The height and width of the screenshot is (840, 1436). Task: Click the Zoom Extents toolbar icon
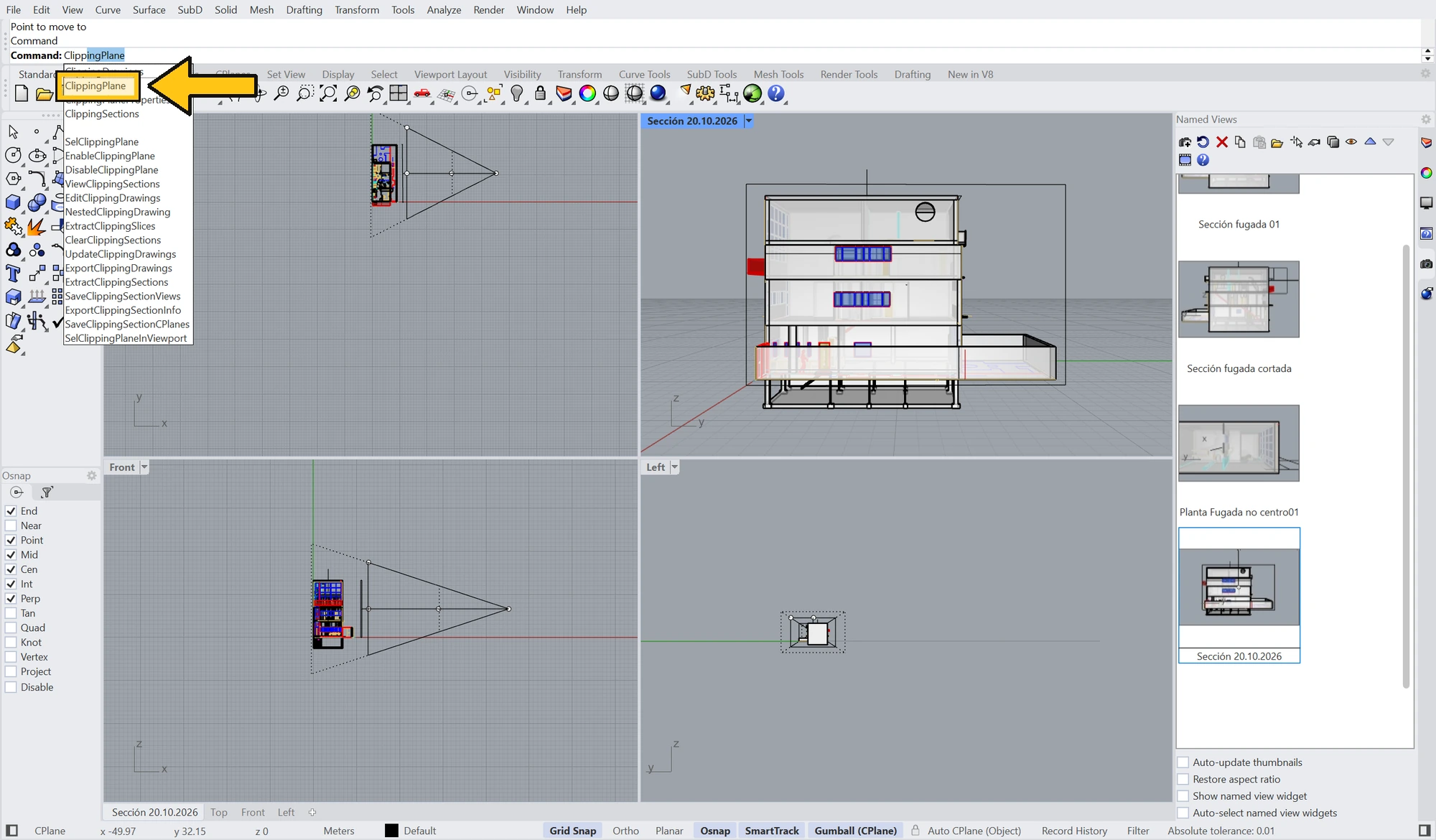pos(328,93)
